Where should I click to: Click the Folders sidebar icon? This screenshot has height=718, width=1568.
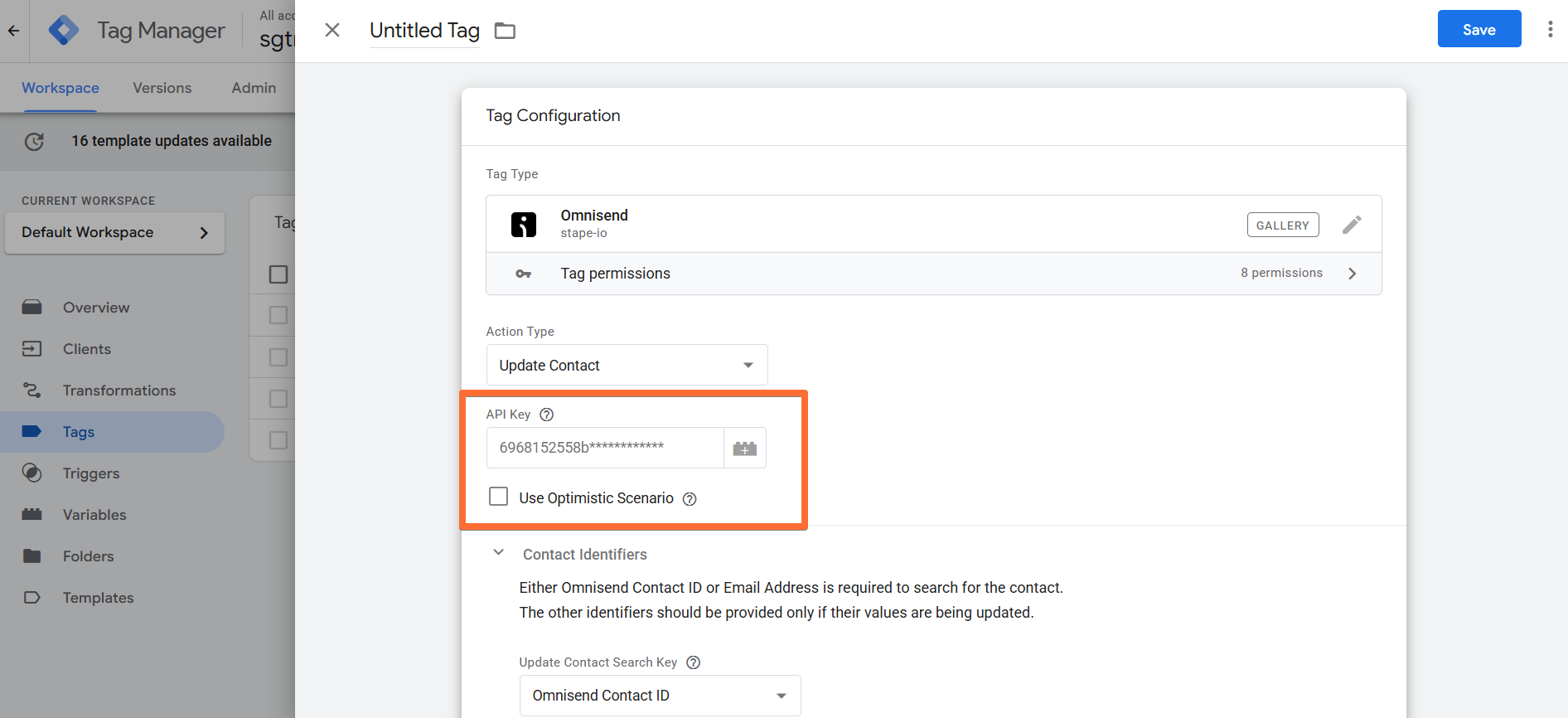32,556
